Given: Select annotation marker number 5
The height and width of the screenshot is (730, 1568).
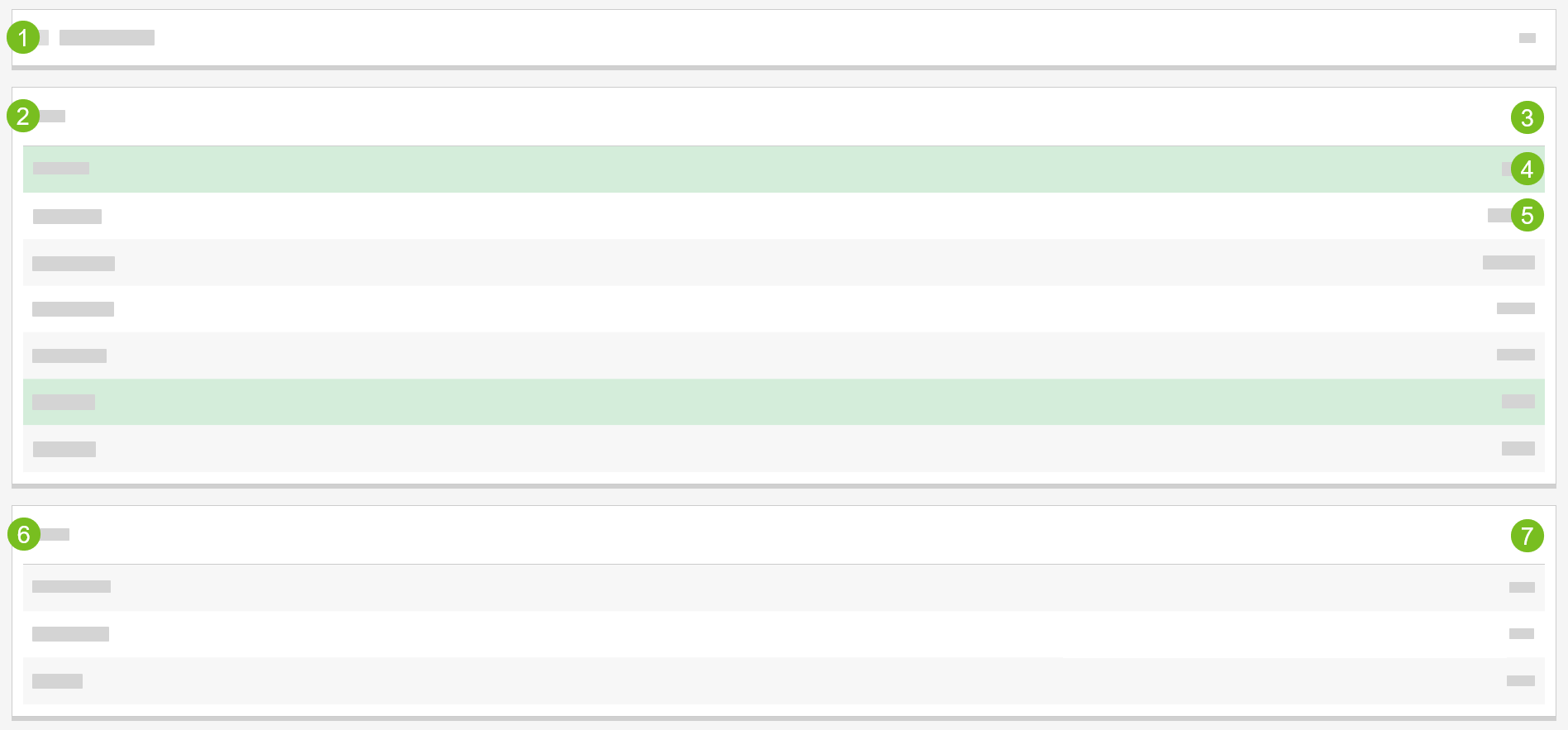Looking at the screenshot, I should point(1527,216).
